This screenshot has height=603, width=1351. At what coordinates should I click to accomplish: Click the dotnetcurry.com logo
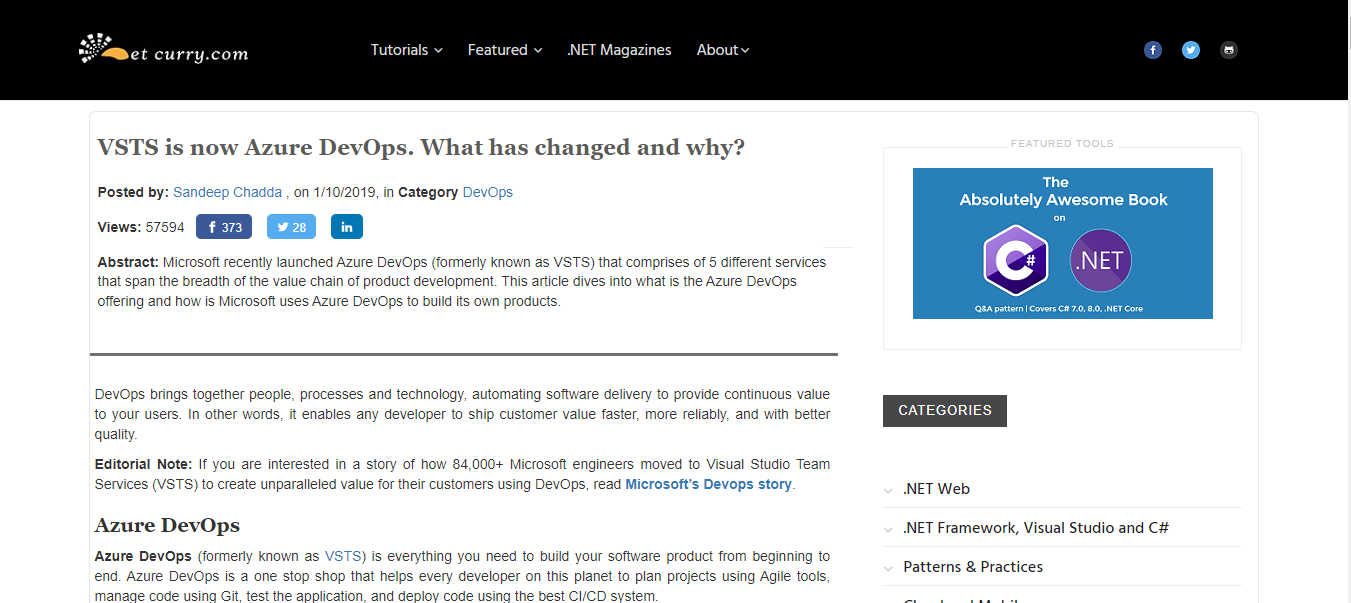(x=163, y=49)
